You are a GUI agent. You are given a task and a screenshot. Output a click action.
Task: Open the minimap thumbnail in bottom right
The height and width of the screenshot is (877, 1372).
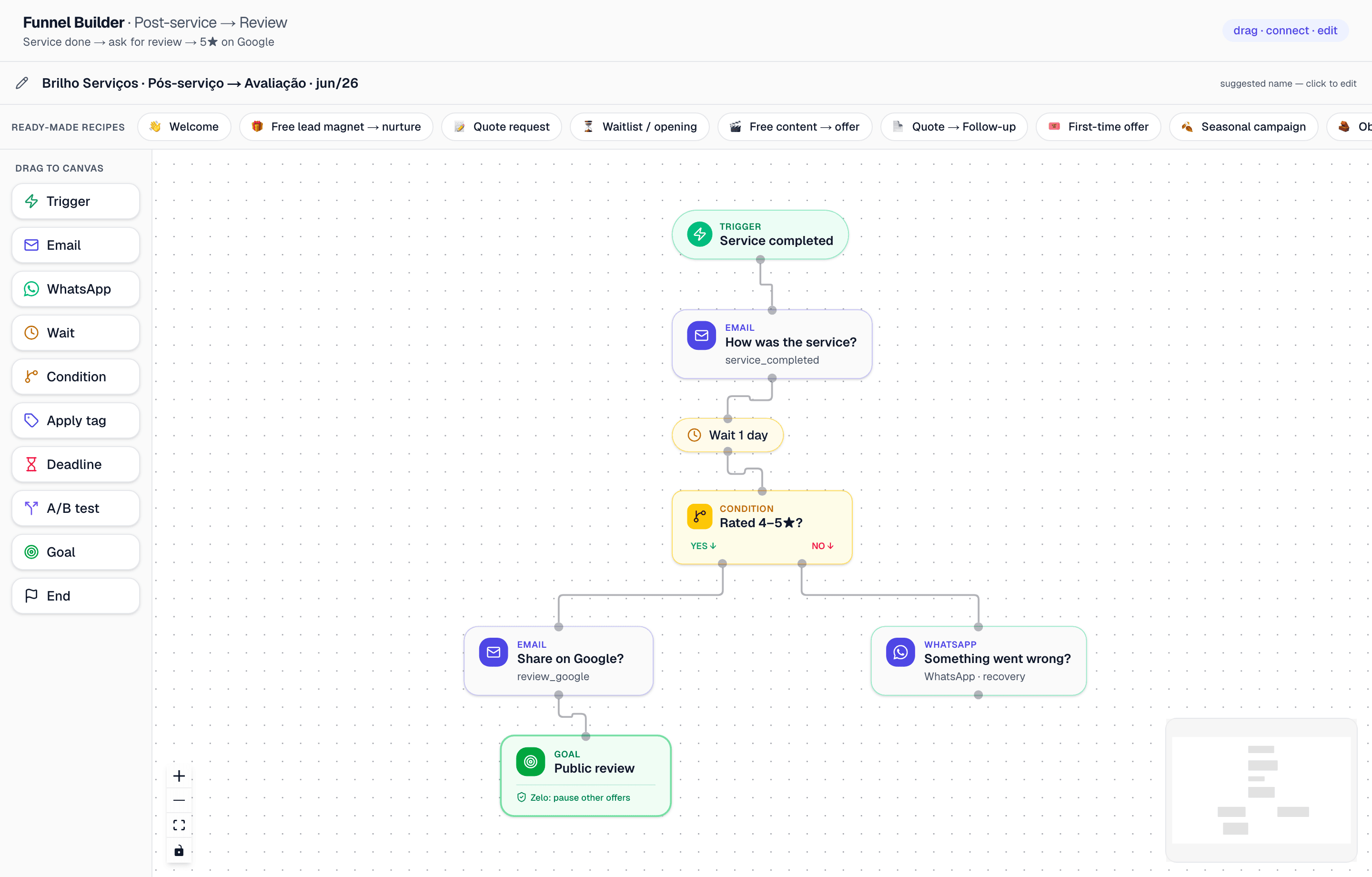pos(1261,790)
